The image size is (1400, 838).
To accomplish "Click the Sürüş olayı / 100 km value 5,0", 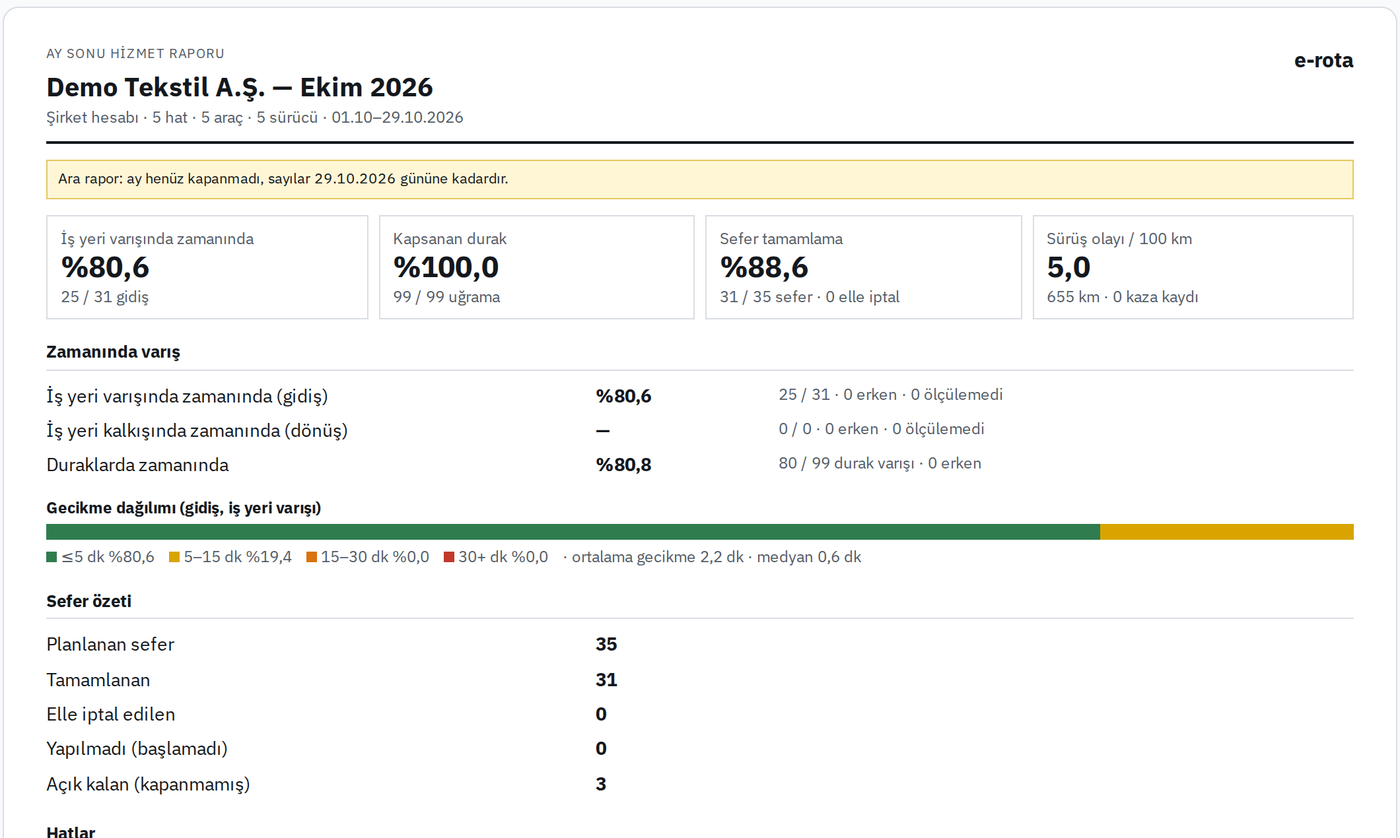I will 1069,267.
